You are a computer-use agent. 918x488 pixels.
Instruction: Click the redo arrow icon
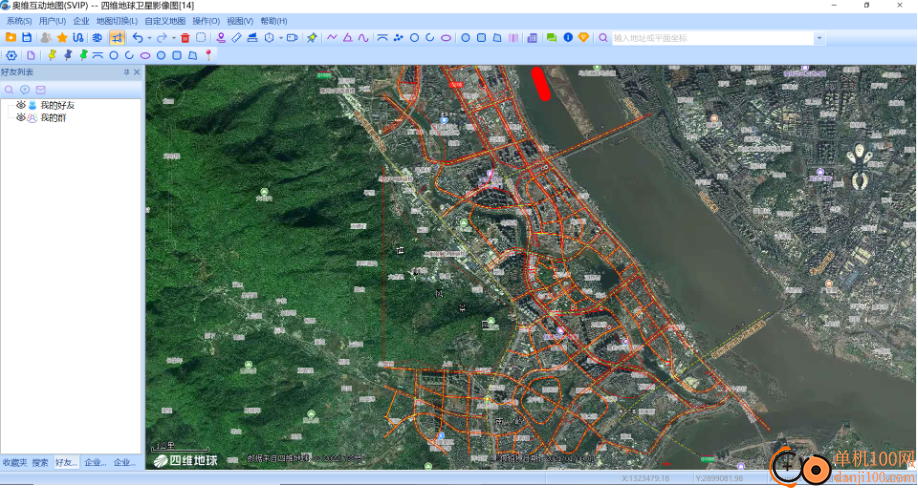coord(162,37)
